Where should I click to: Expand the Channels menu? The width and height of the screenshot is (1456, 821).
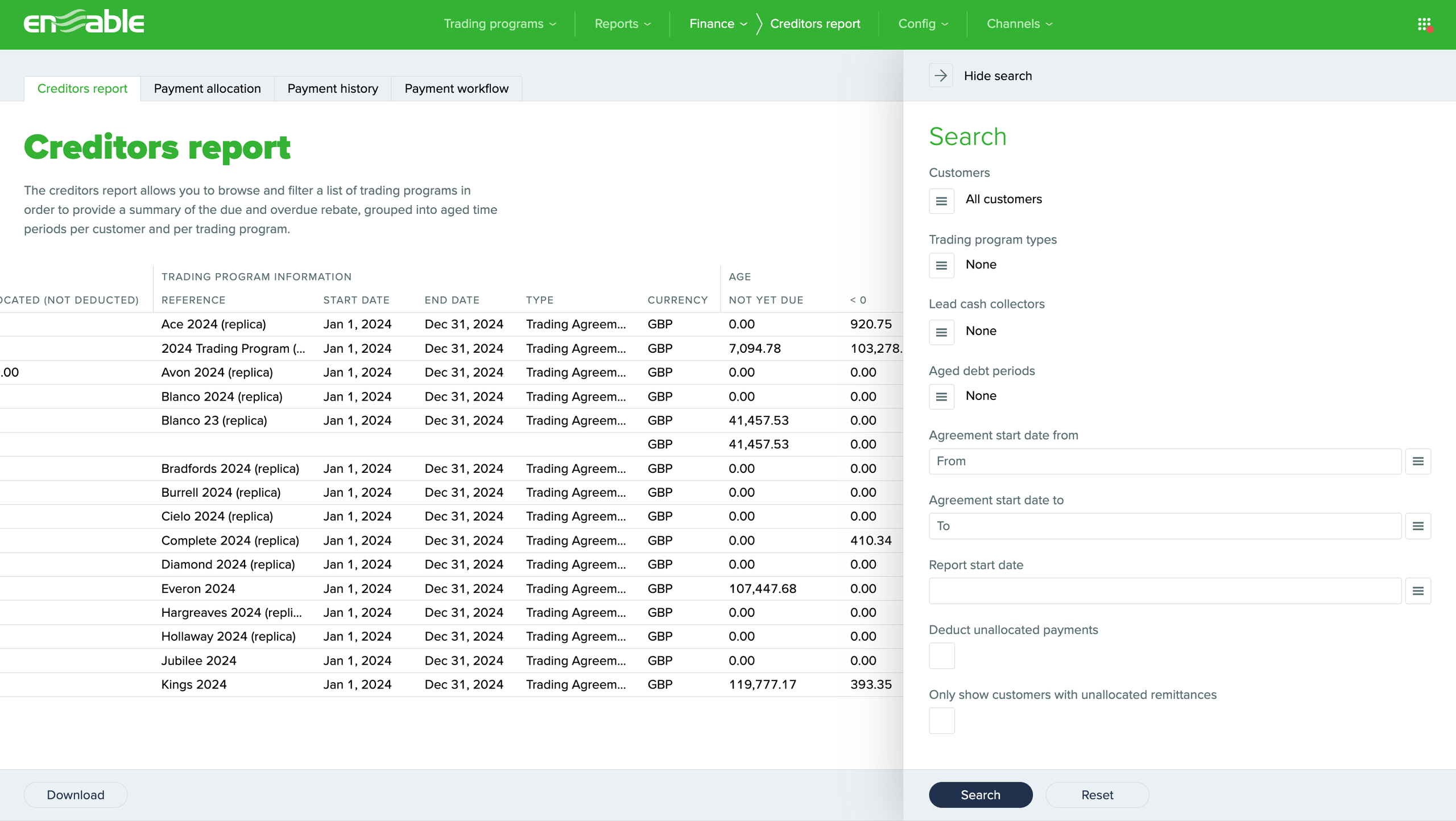click(x=1020, y=24)
